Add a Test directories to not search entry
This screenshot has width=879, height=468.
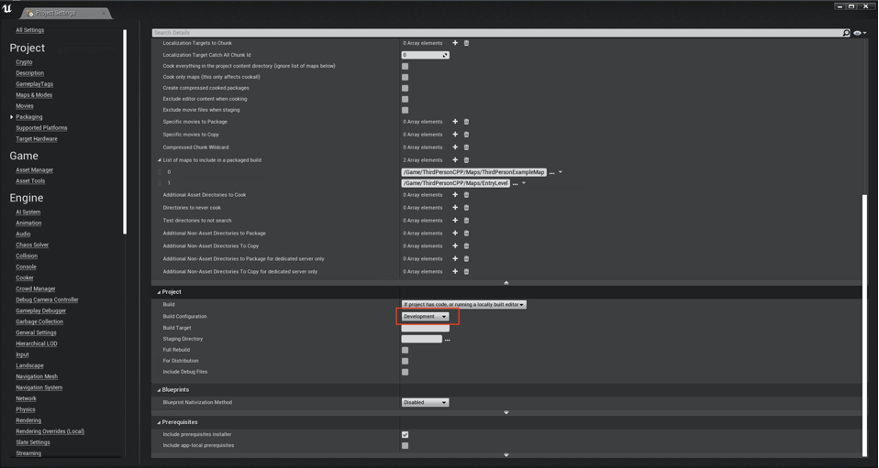pyautogui.click(x=455, y=221)
